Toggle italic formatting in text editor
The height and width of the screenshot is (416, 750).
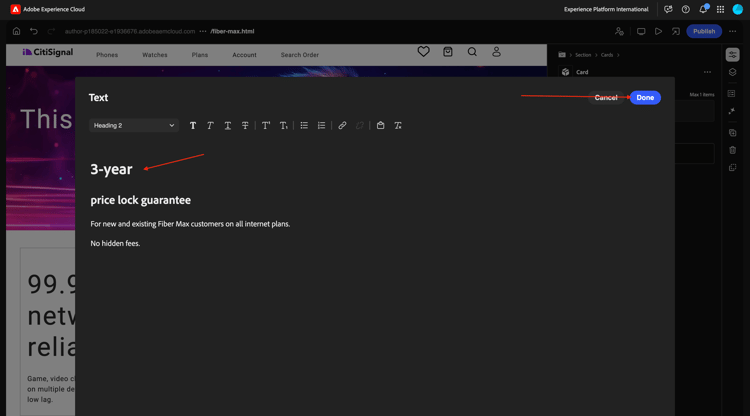coord(210,125)
